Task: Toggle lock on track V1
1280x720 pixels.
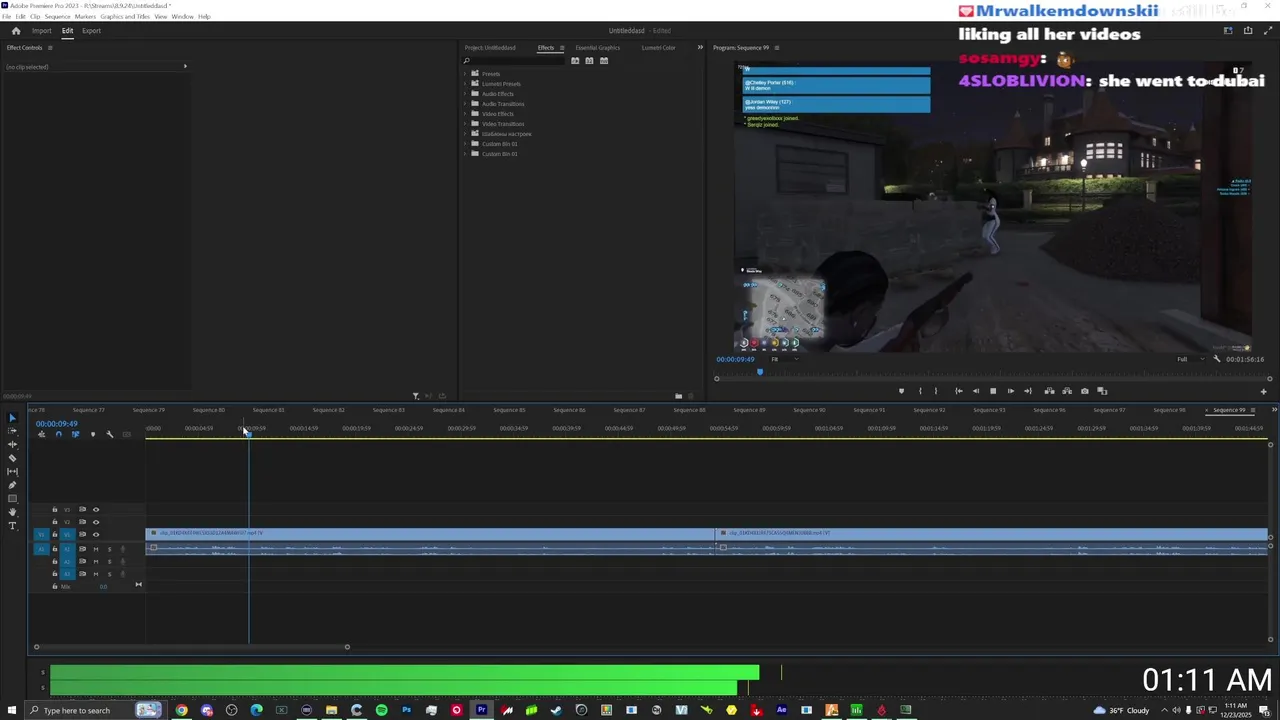Action: pyautogui.click(x=55, y=534)
